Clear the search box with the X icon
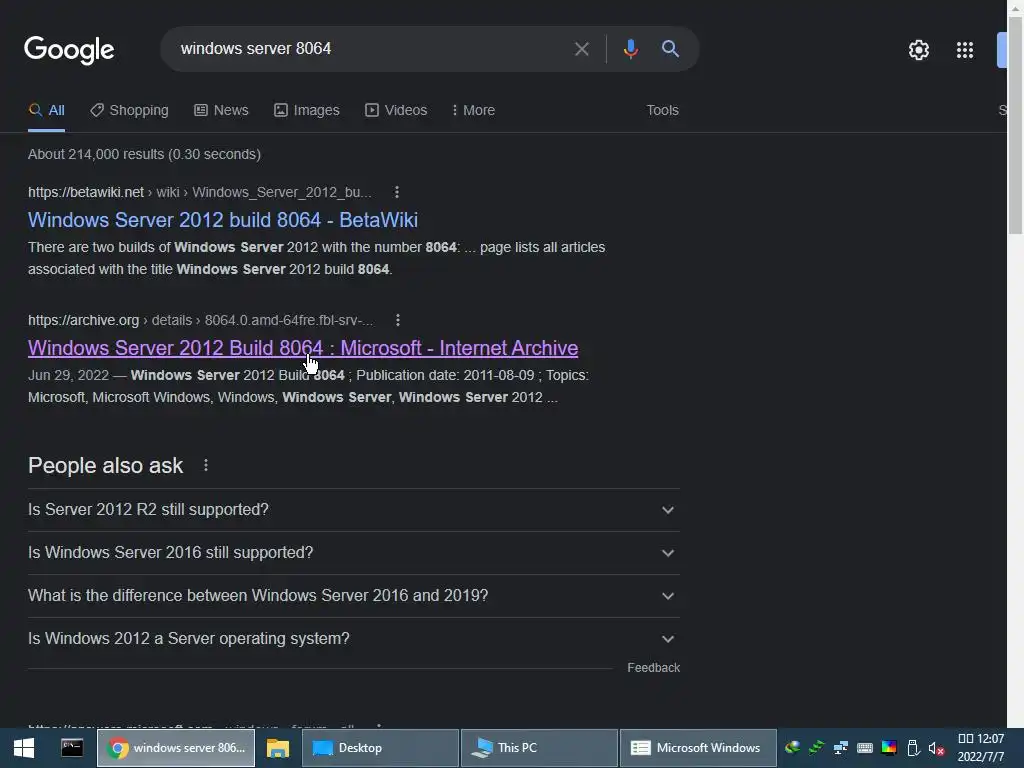1024x768 pixels. (x=581, y=49)
